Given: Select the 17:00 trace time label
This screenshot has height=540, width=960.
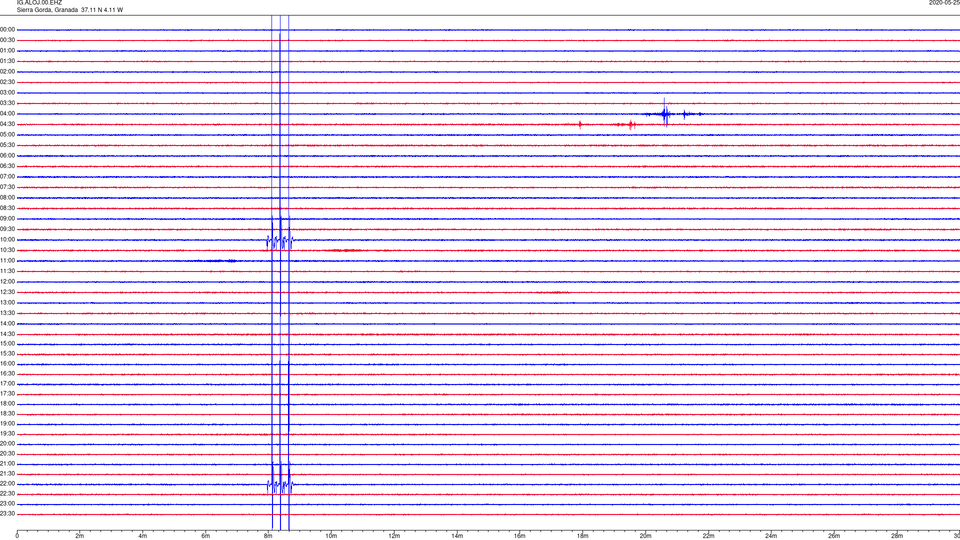Looking at the screenshot, I should tap(7, 384).
